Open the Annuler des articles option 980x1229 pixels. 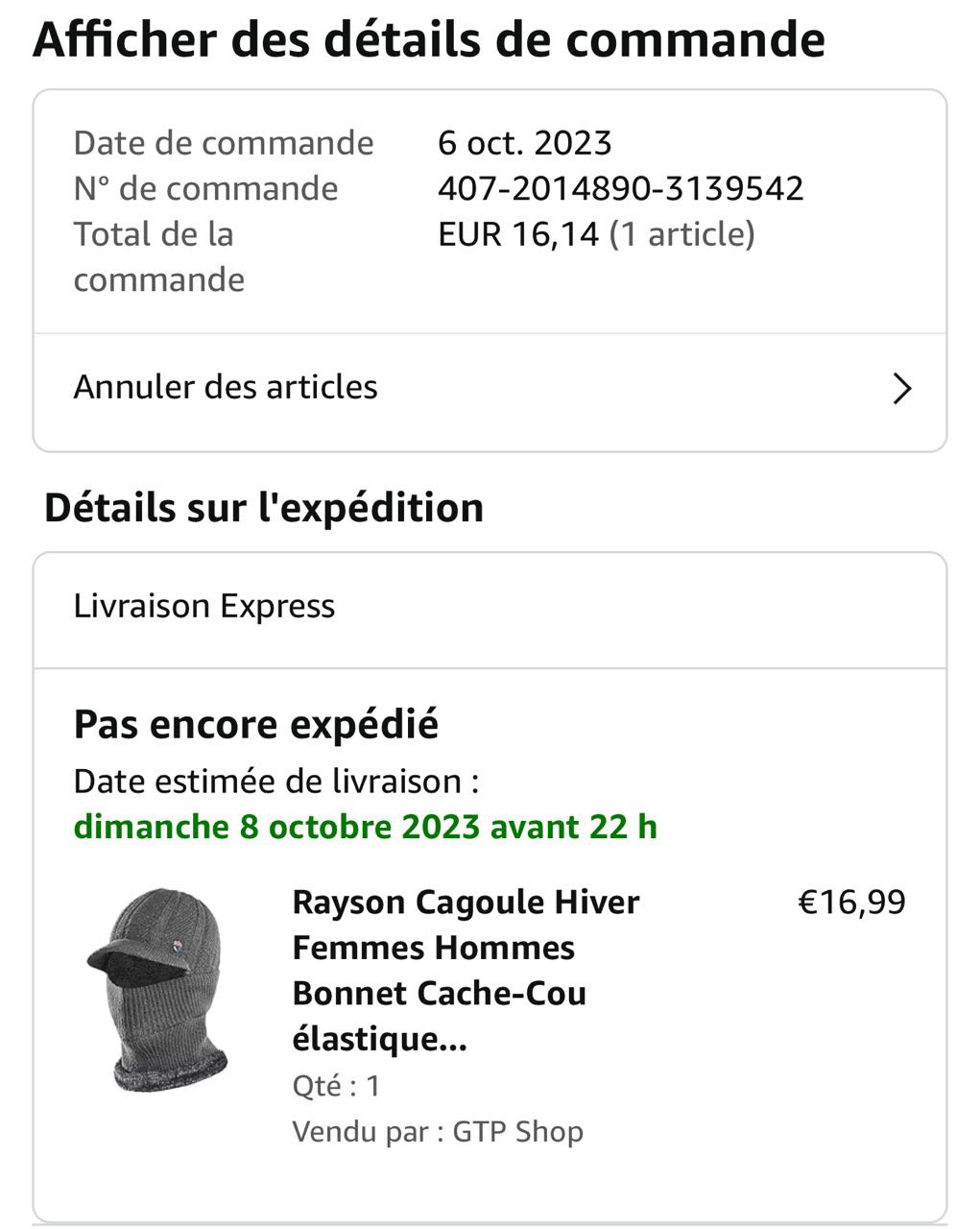point(226,387)
